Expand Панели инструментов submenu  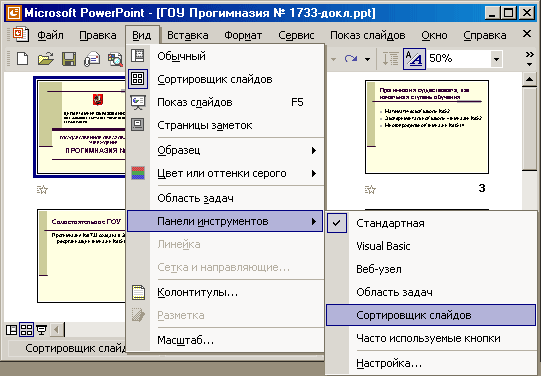[x=225, y=221]
